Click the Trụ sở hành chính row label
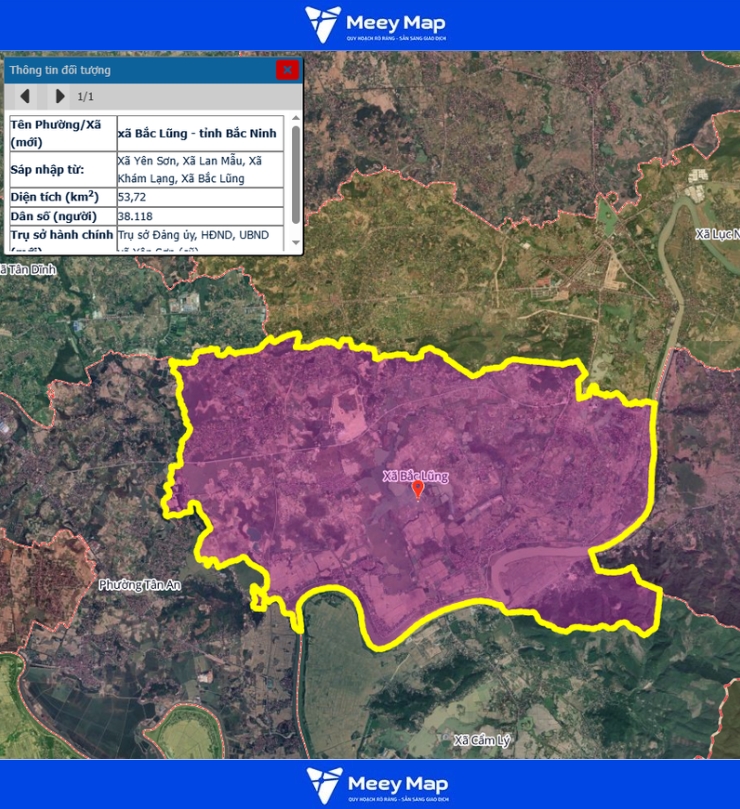The height and width of the screenshot is (809, 740). tap(62, 236)
